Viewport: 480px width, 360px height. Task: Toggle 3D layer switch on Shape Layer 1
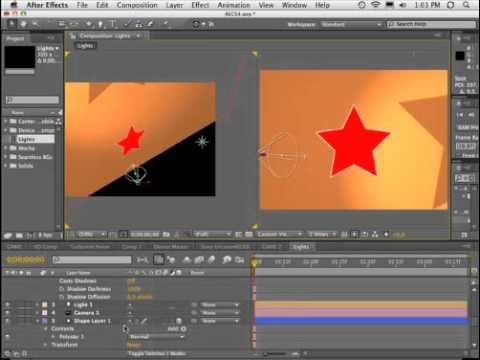coord(179,321)
